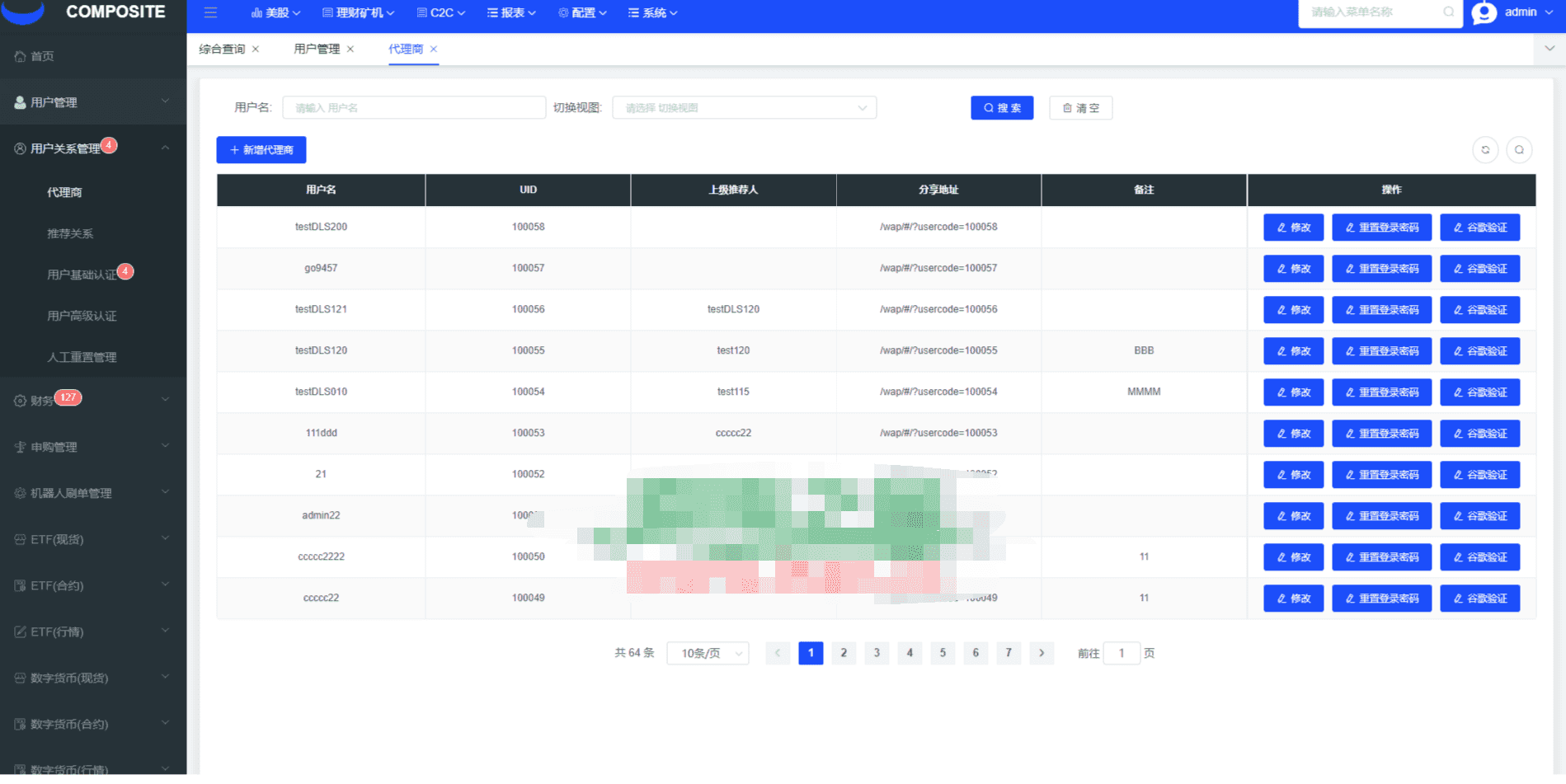The height and width of the screenshot is (784, 1566).
Task: Switch to the 用户管理 tab
Action: coord(317,49)
